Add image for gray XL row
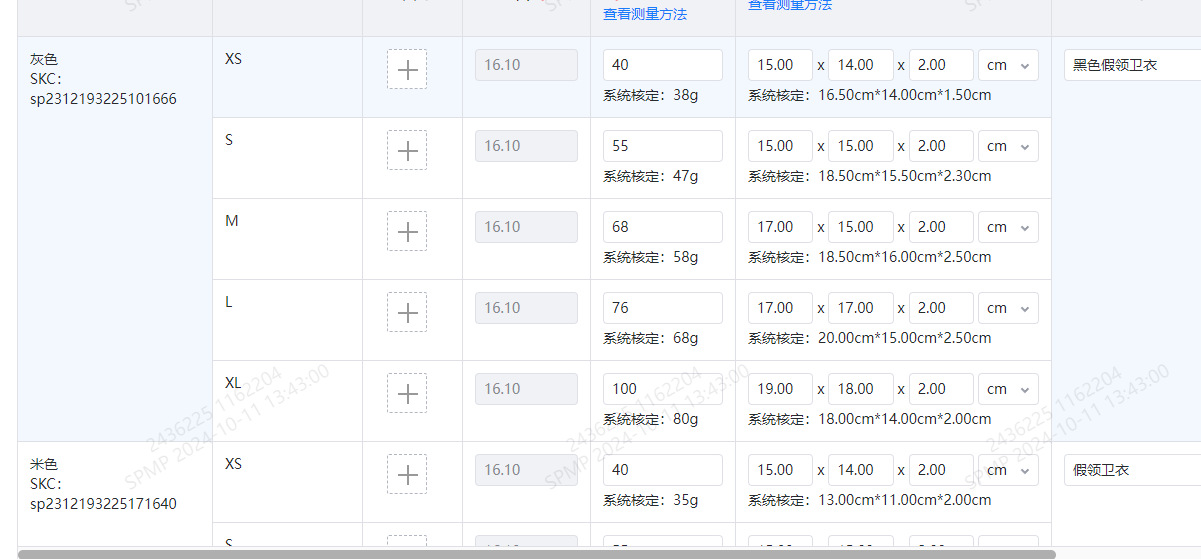1201x559 pixels. (x=407, y=393)
